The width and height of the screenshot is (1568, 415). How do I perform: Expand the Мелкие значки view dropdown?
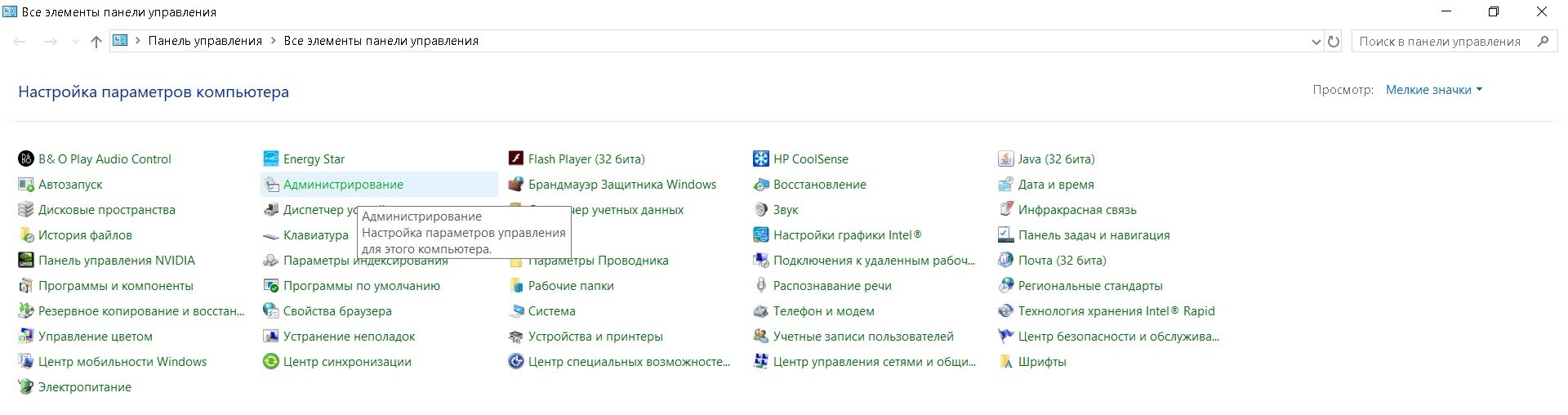coord(1433,90)
